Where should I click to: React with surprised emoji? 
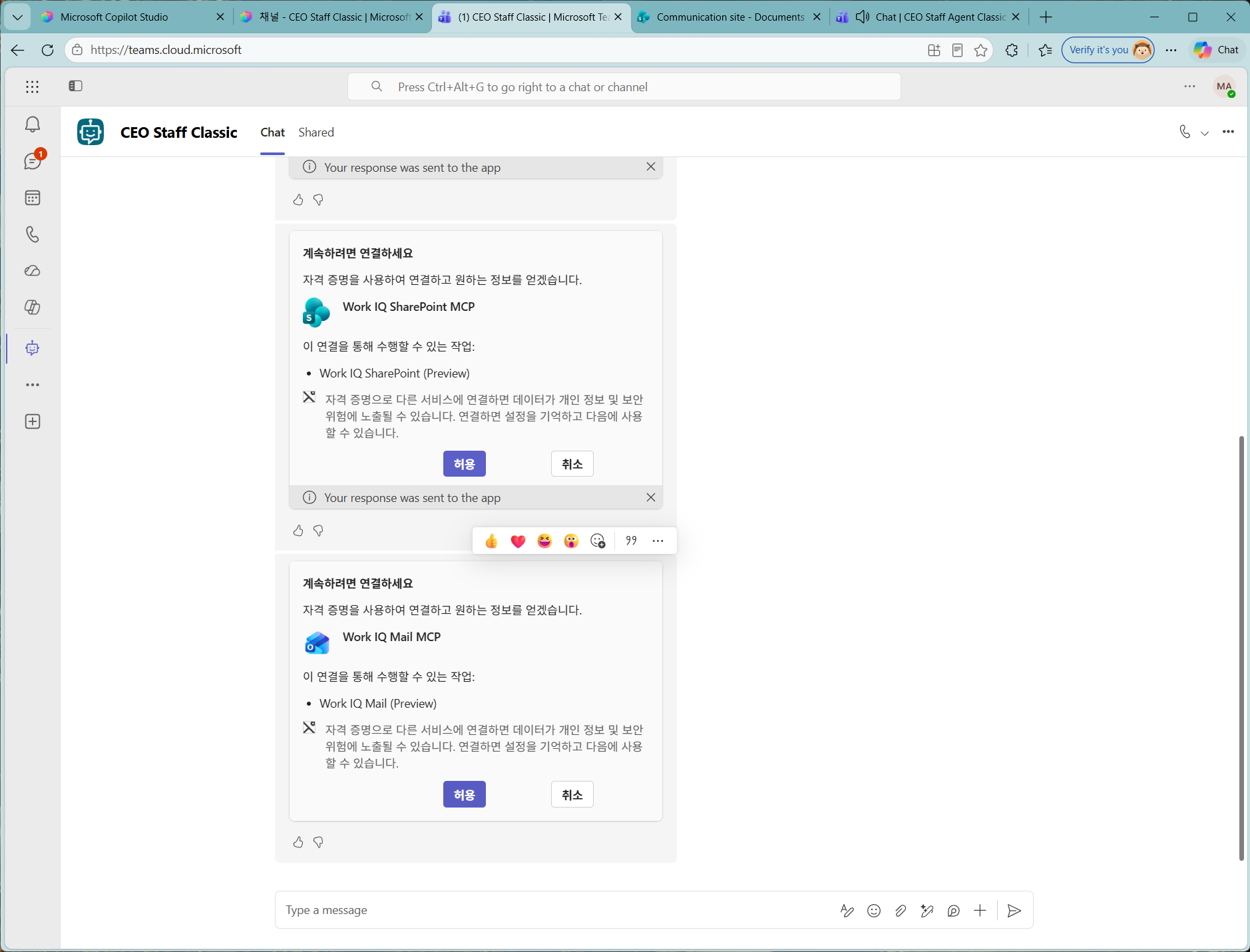coord(571,541)
